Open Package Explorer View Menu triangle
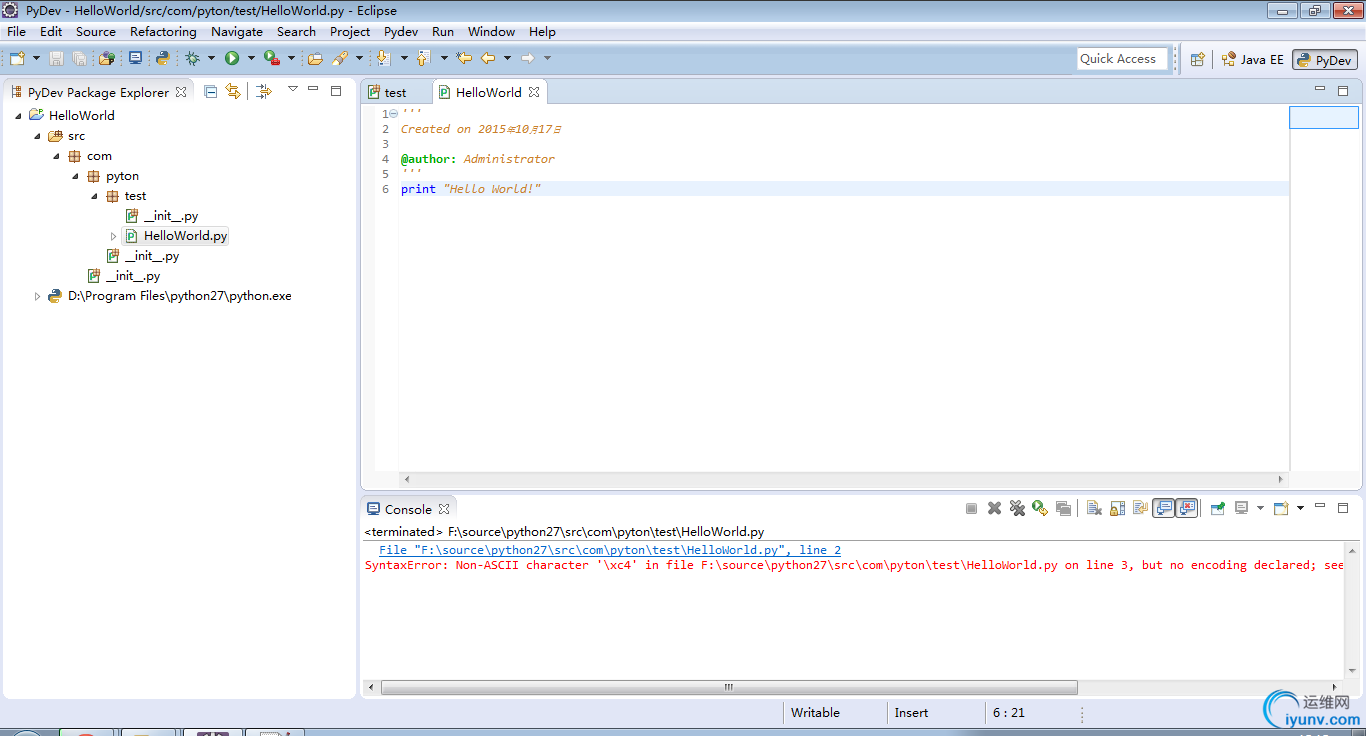1366x736 pixels. click(x=293, y=90)
